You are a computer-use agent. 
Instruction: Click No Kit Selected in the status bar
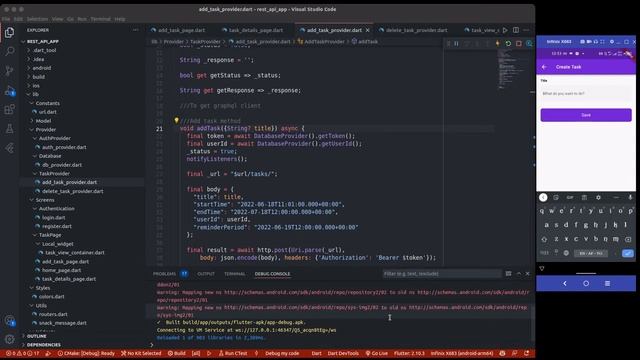tap(141, 353)
